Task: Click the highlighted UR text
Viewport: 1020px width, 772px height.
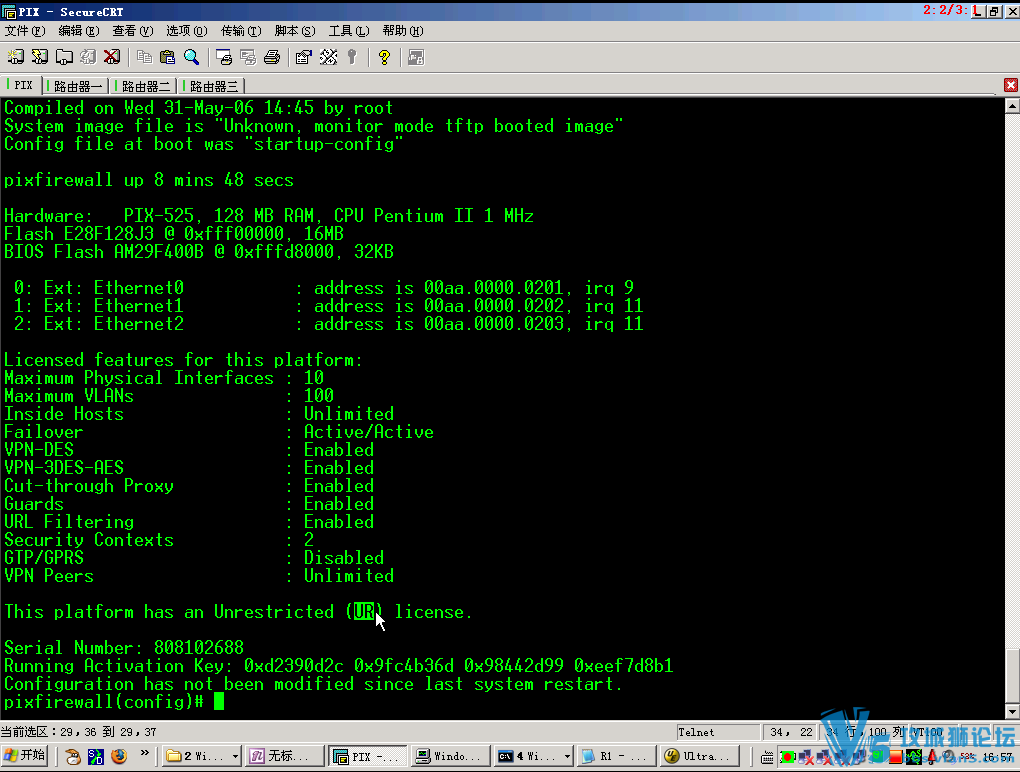Action: 364,611
